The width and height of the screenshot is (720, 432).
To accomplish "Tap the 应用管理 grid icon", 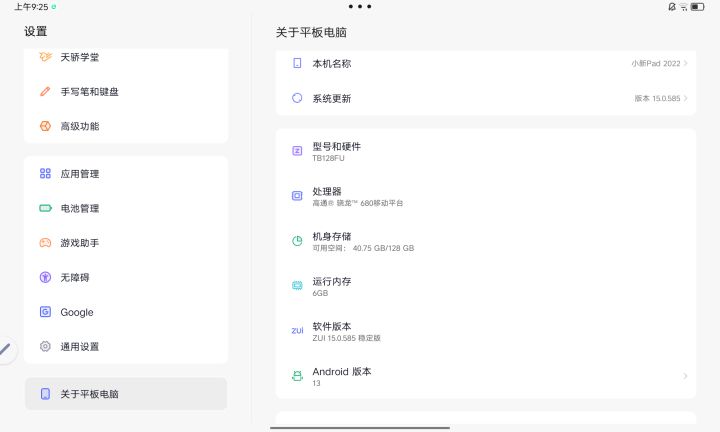I will coord(45,173).
